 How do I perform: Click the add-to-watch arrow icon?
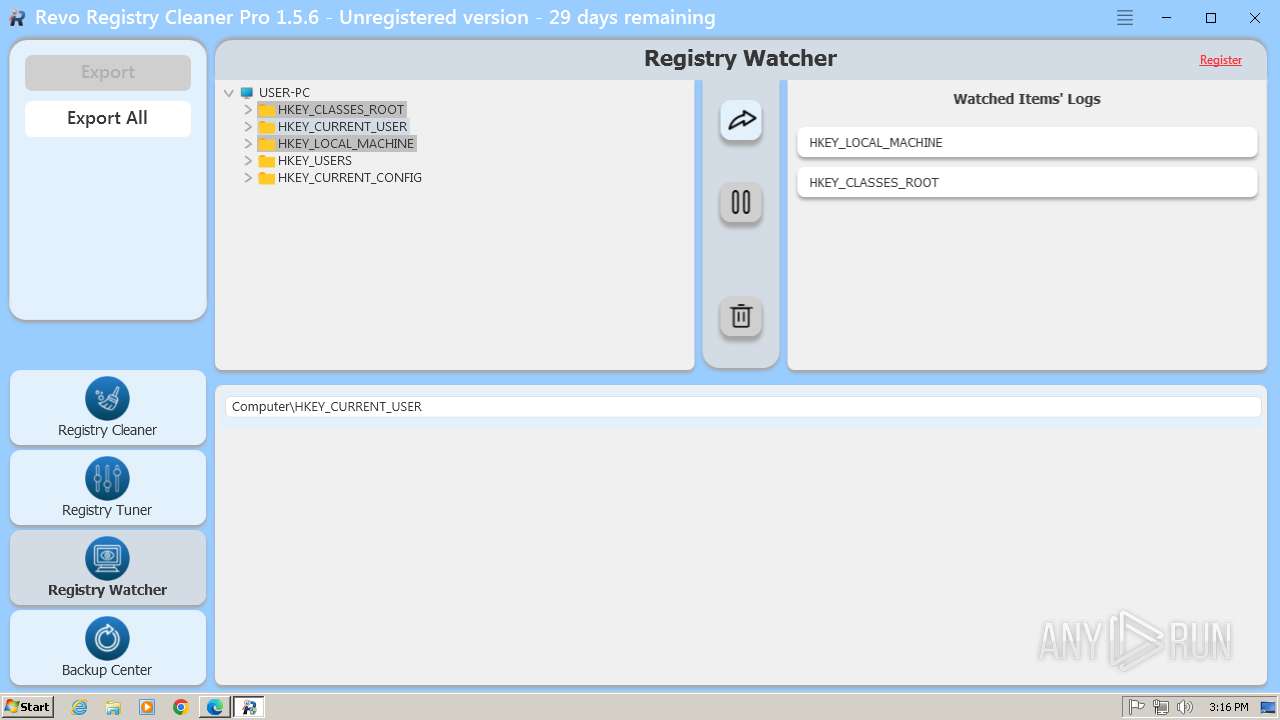741,120
